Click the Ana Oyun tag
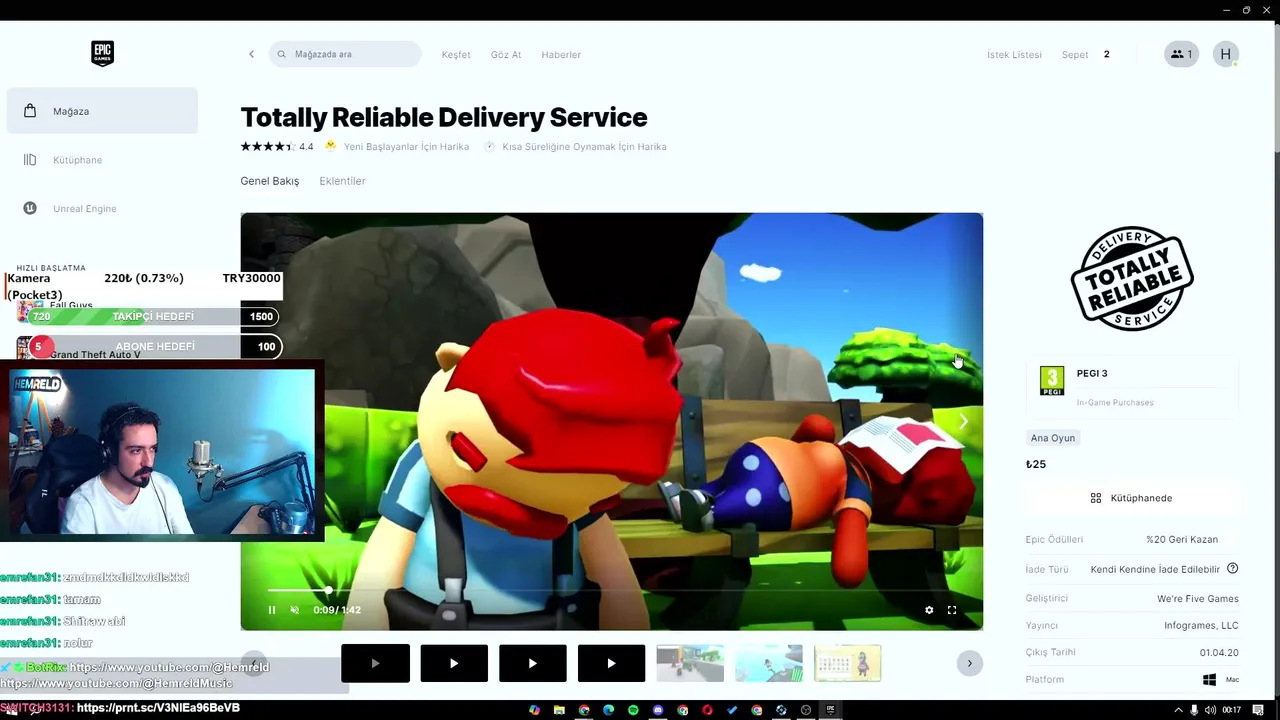Screen dimensions: 1280x720 tap(1053, 438)
